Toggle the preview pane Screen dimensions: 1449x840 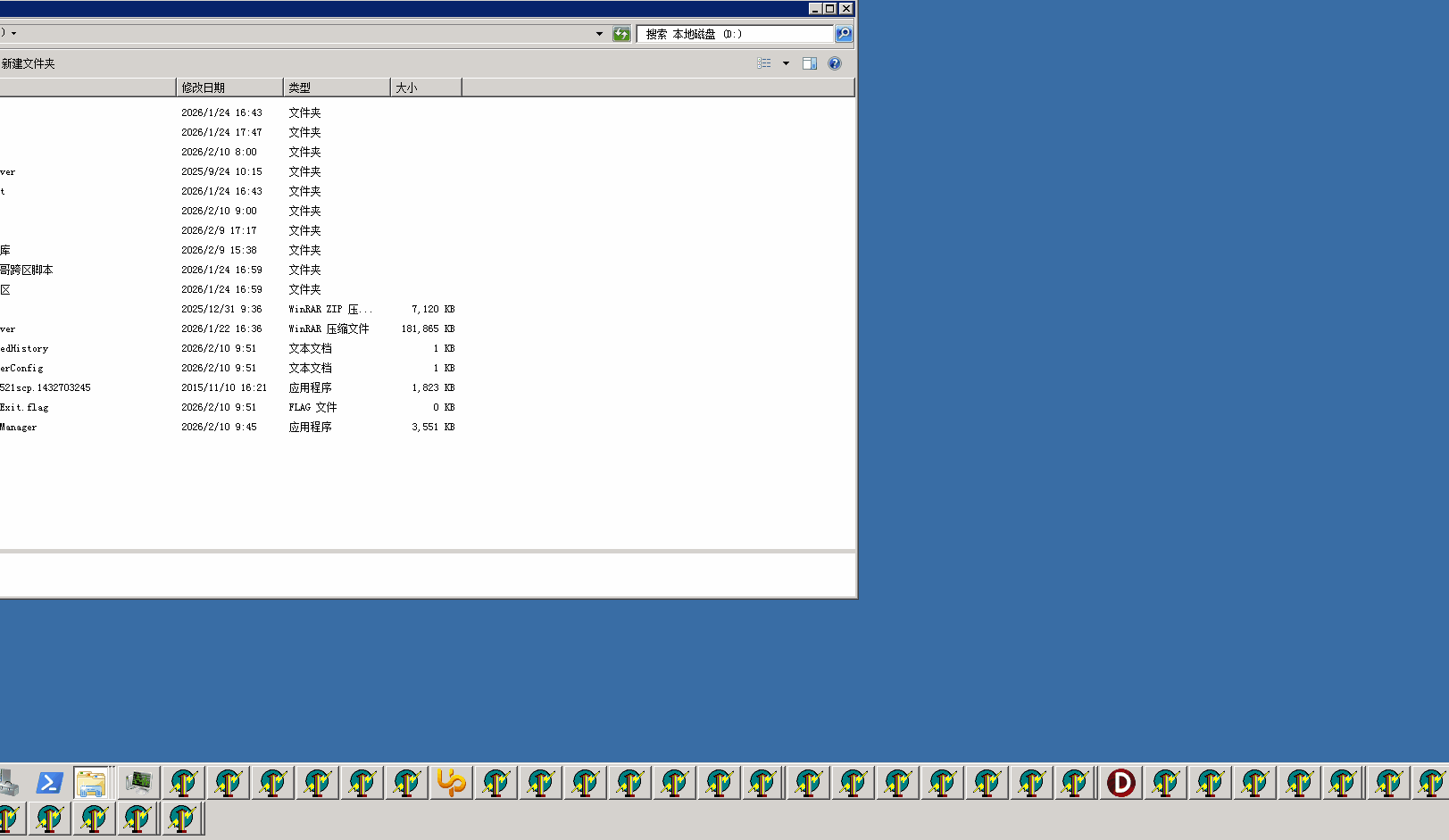pyautogui.click(x=810, y=63)
